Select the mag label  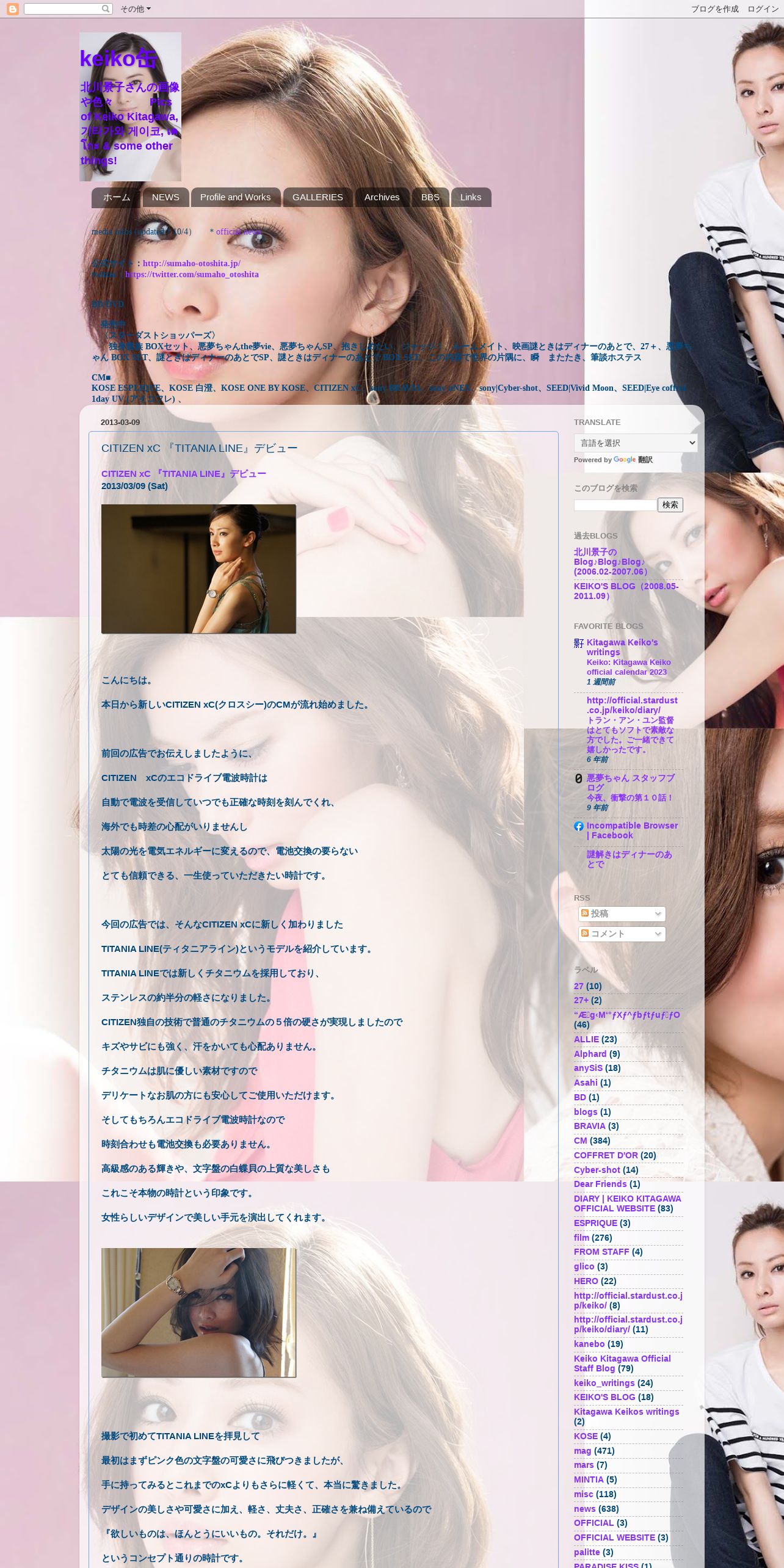[583, 1451]
